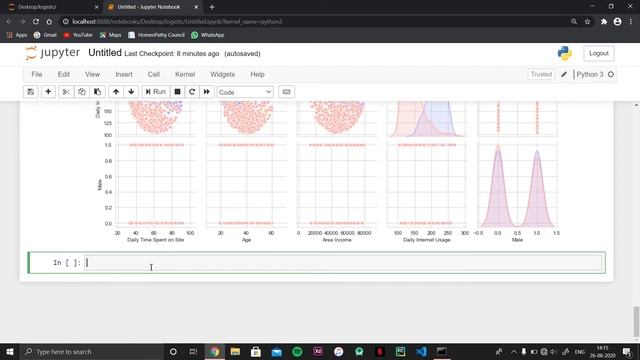Viewport: 640px width, 360px height.
Task: Reload the page
Action: click(36, 22)
